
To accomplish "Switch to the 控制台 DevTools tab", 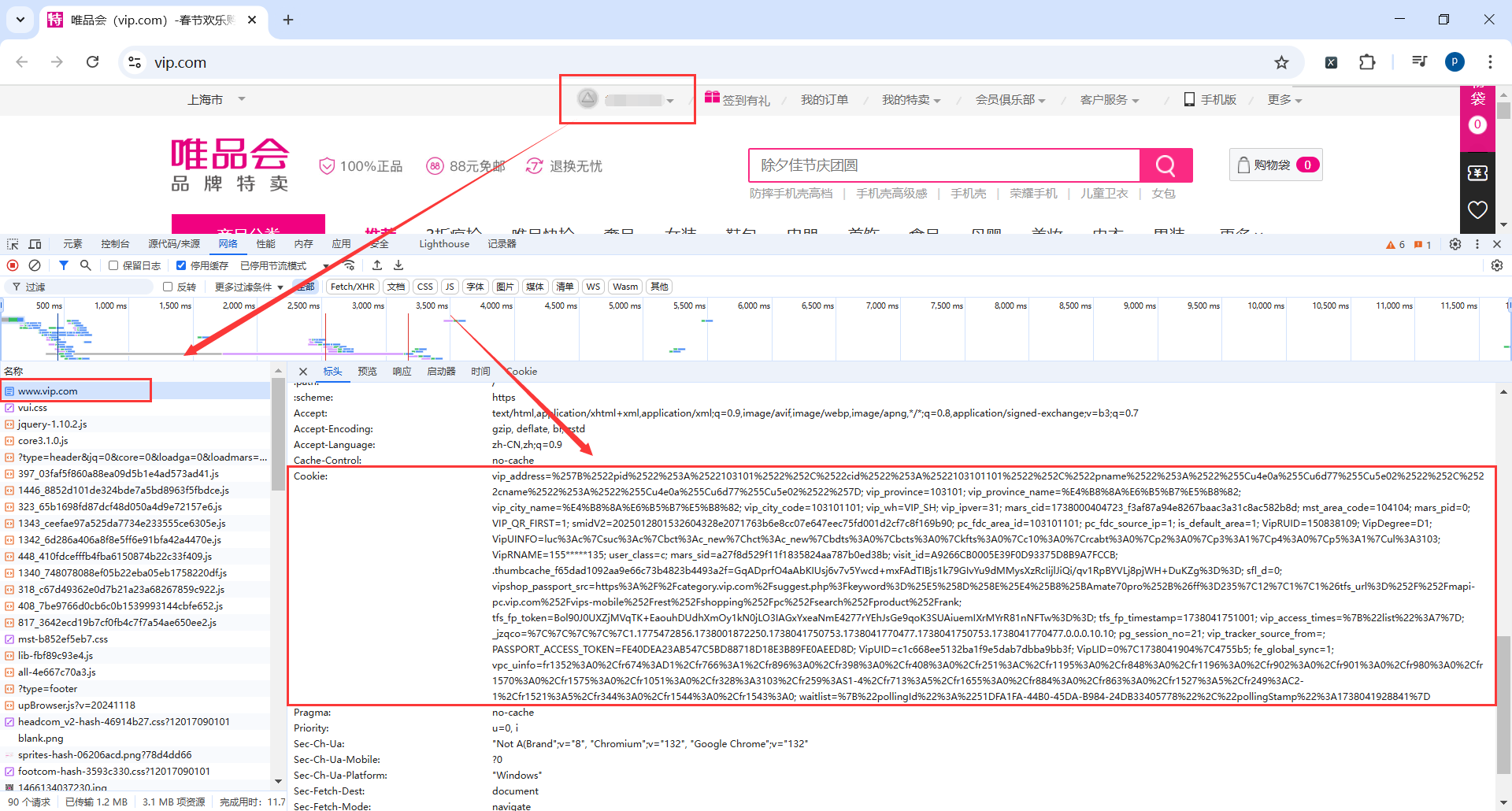I will [115, 244].
